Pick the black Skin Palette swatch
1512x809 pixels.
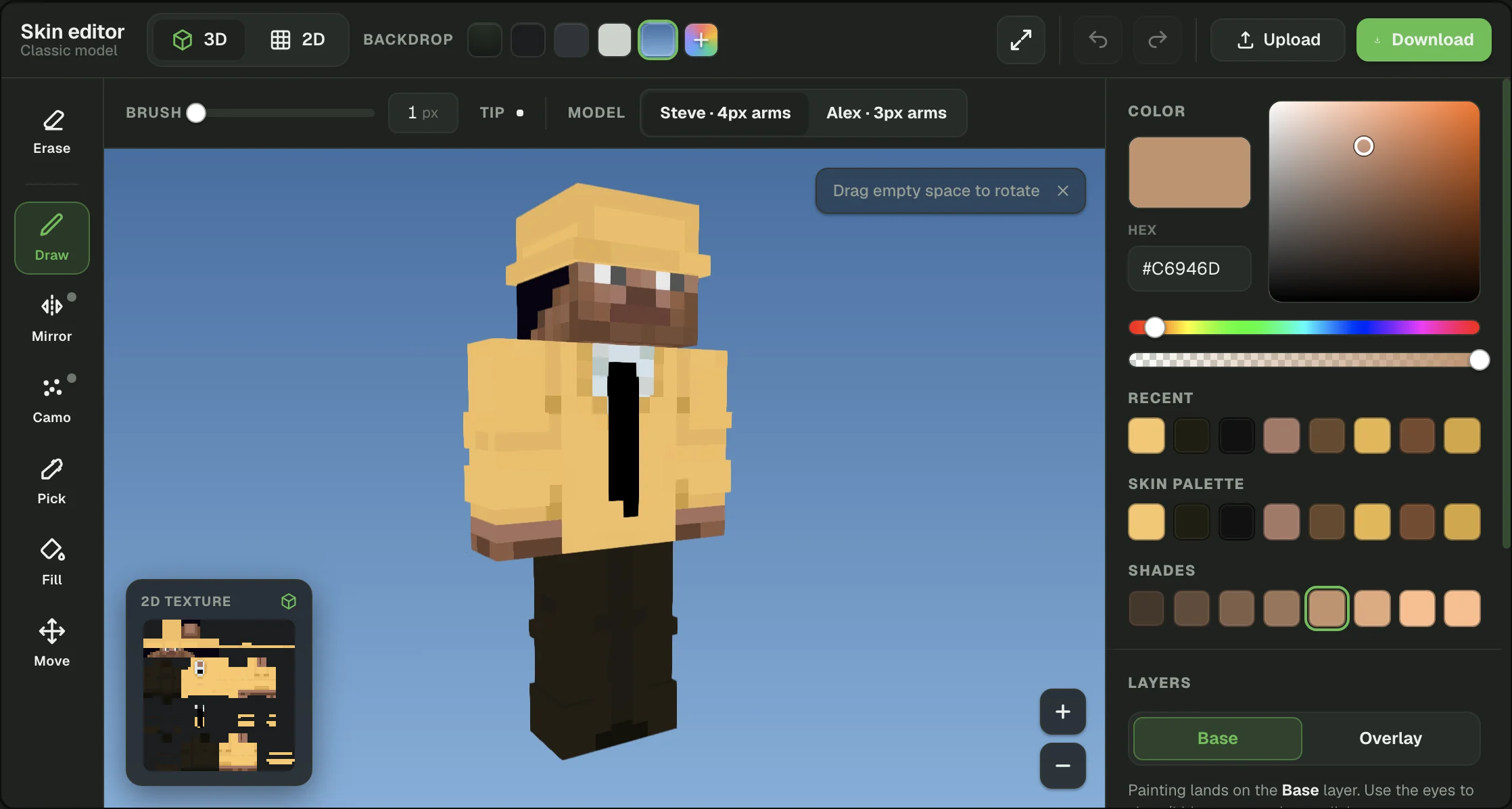1236,522
